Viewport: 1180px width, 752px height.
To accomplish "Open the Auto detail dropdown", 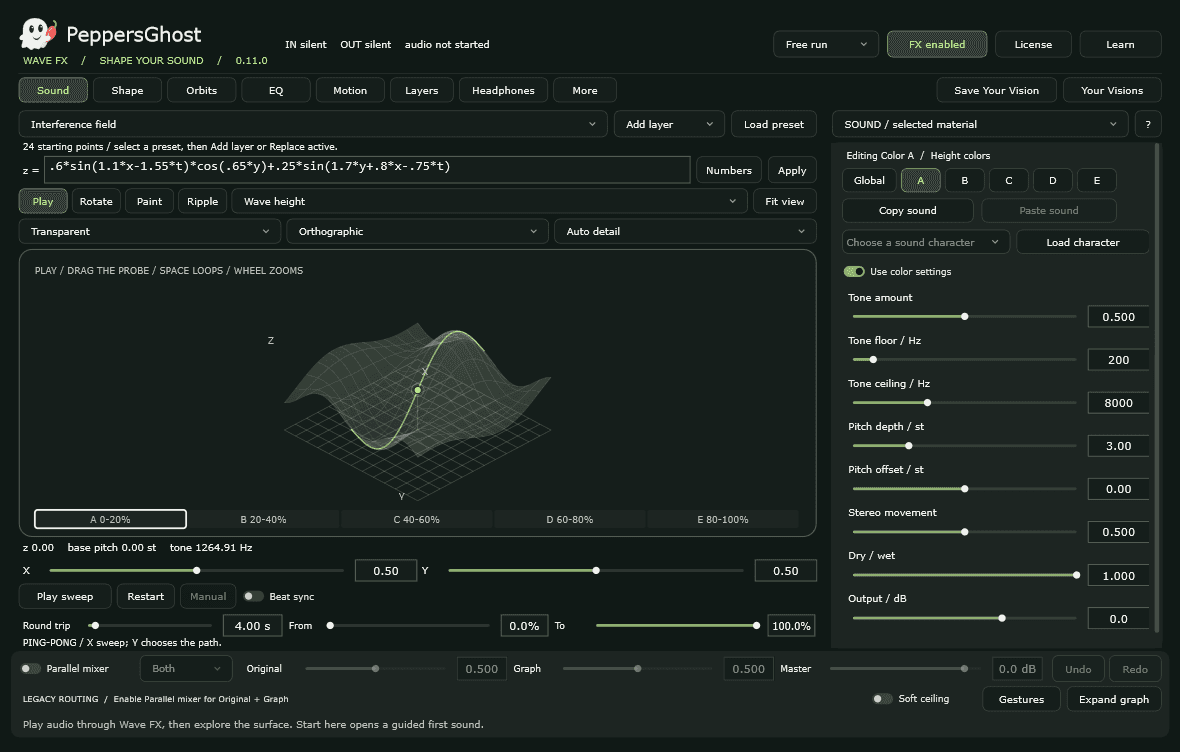I will (x=686, y=231).
